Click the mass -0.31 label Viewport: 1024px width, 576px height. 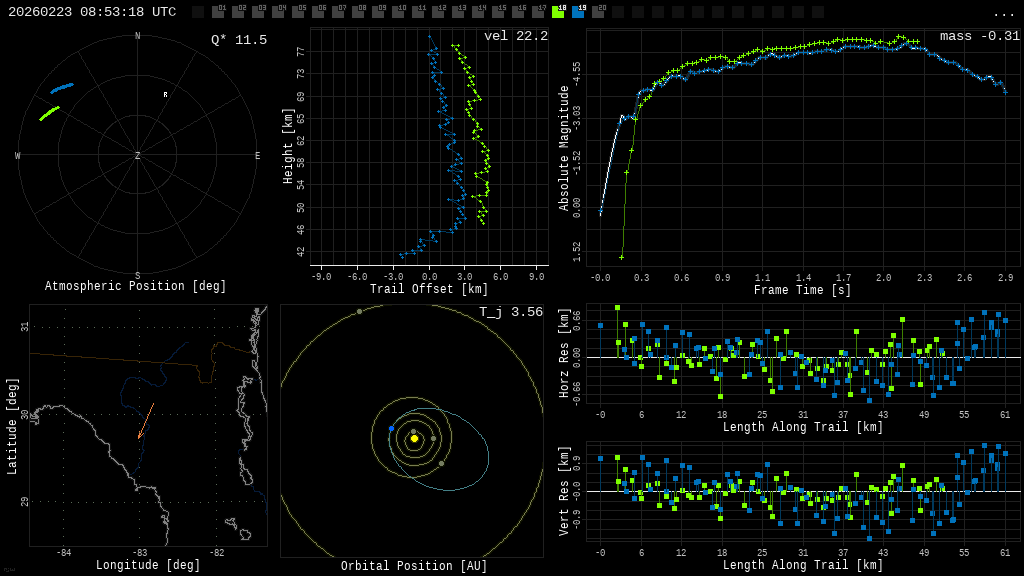(979, 36)
